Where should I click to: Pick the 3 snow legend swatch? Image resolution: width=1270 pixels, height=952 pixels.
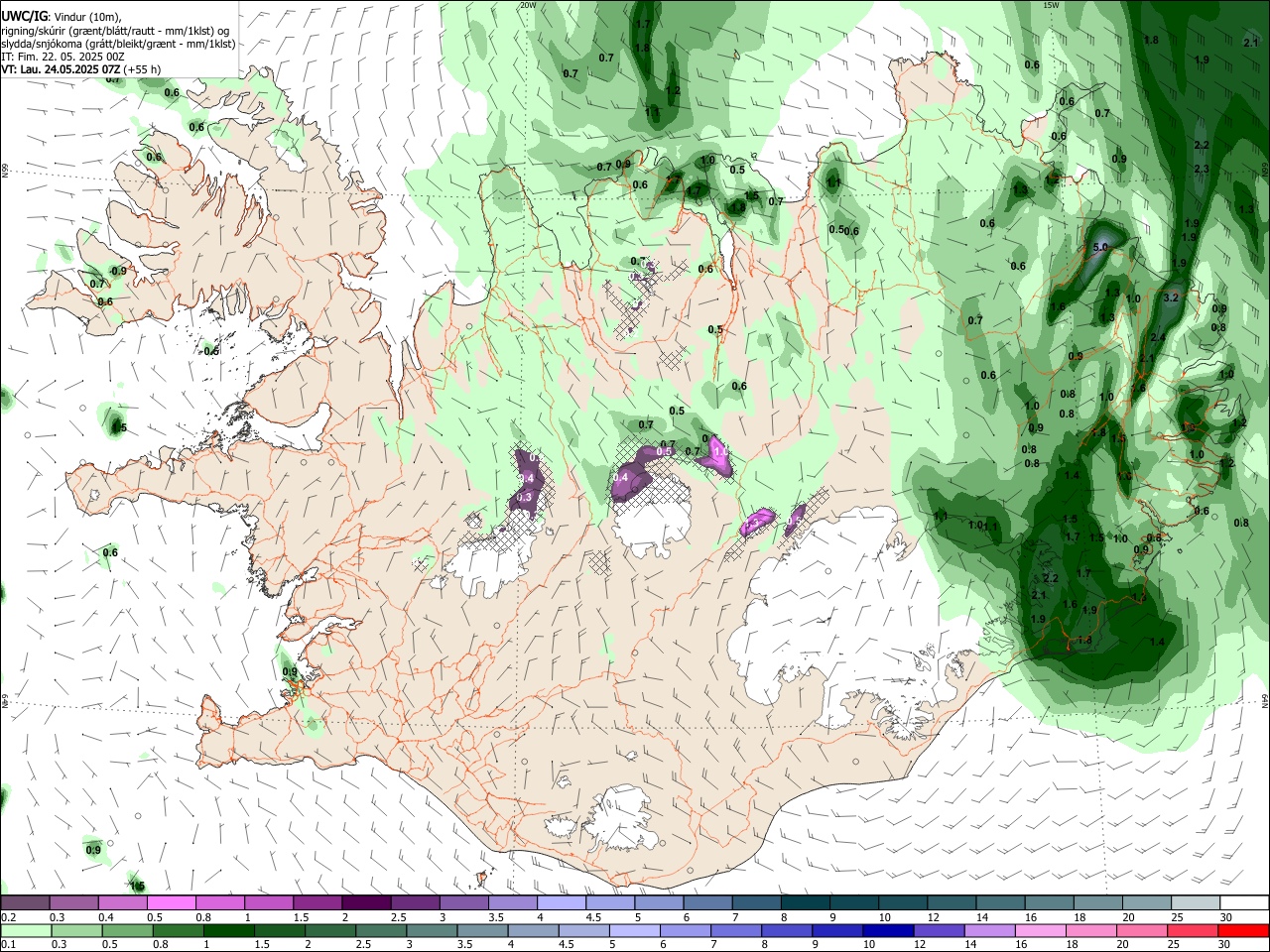pos(463,902)
